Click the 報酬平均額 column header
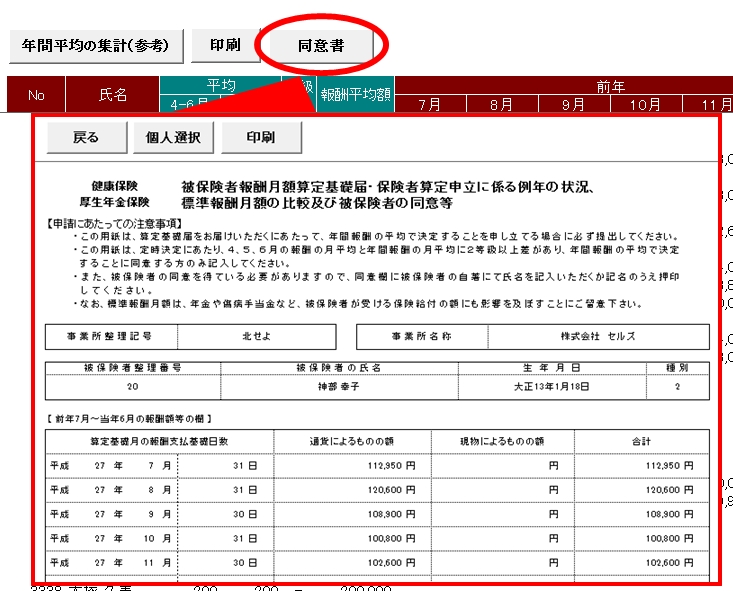733x591 pixels. click(355, 95)
